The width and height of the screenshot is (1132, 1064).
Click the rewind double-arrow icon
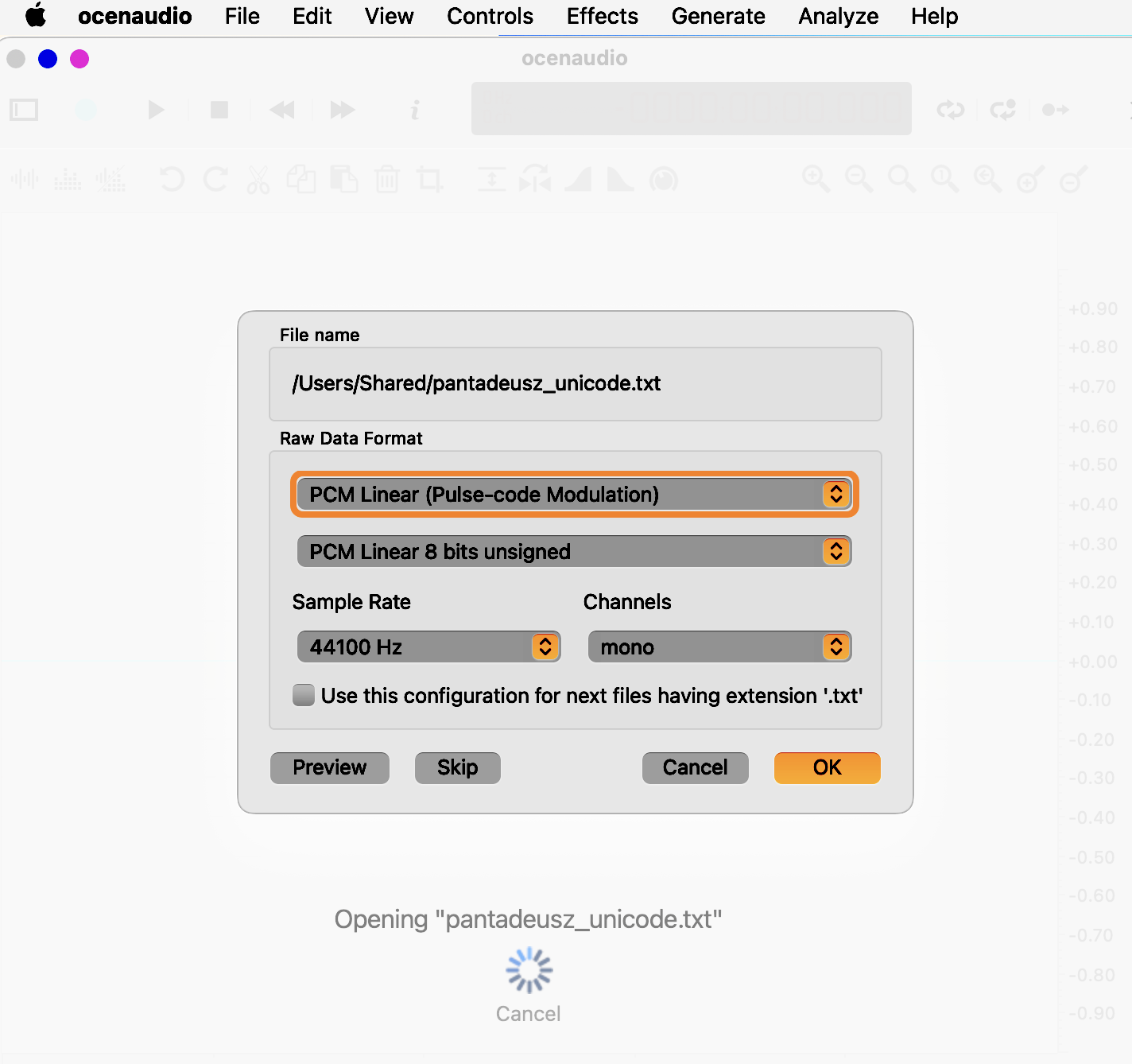coord(281,110)
